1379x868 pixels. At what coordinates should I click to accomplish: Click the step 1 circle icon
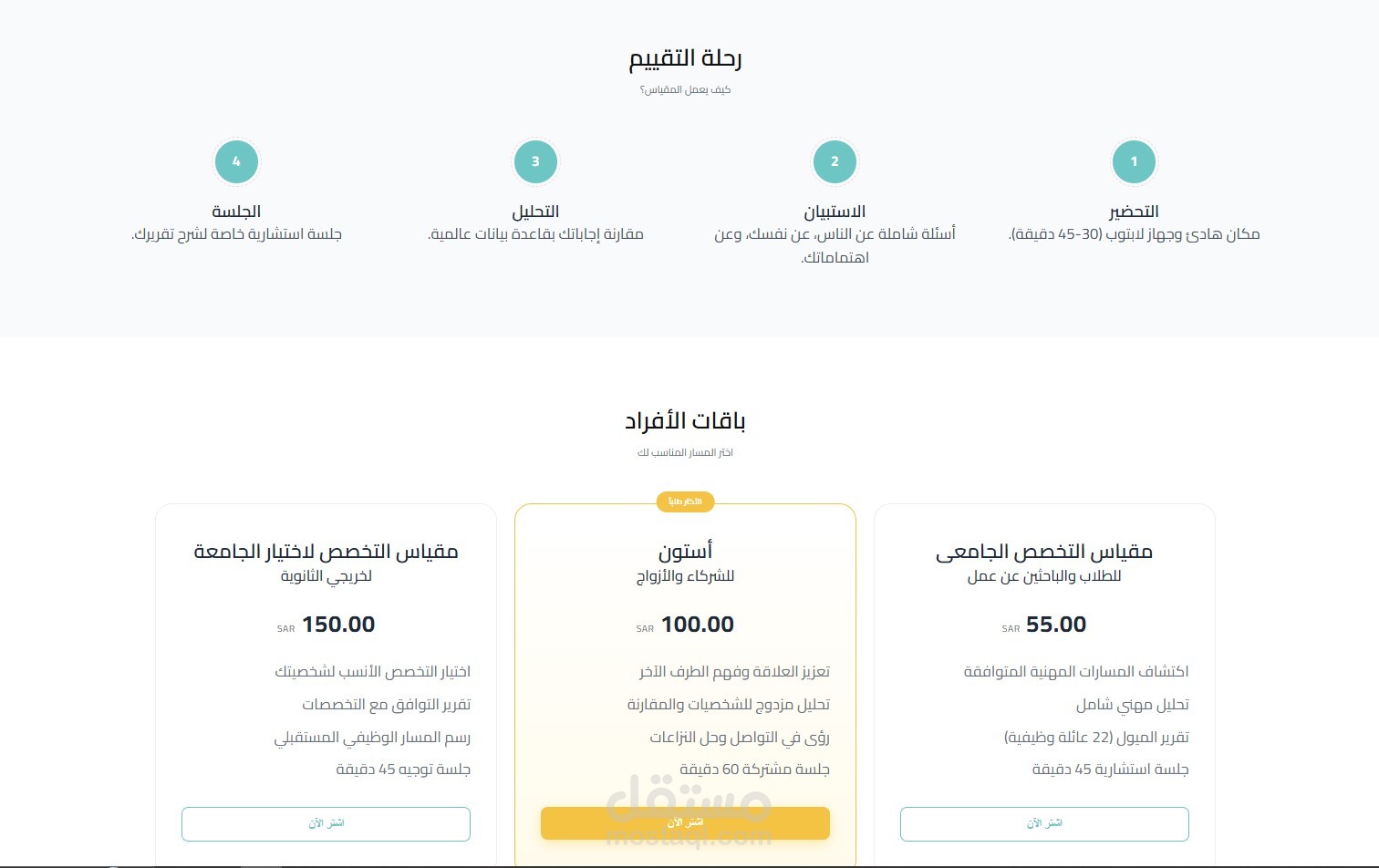point(1134,161)
